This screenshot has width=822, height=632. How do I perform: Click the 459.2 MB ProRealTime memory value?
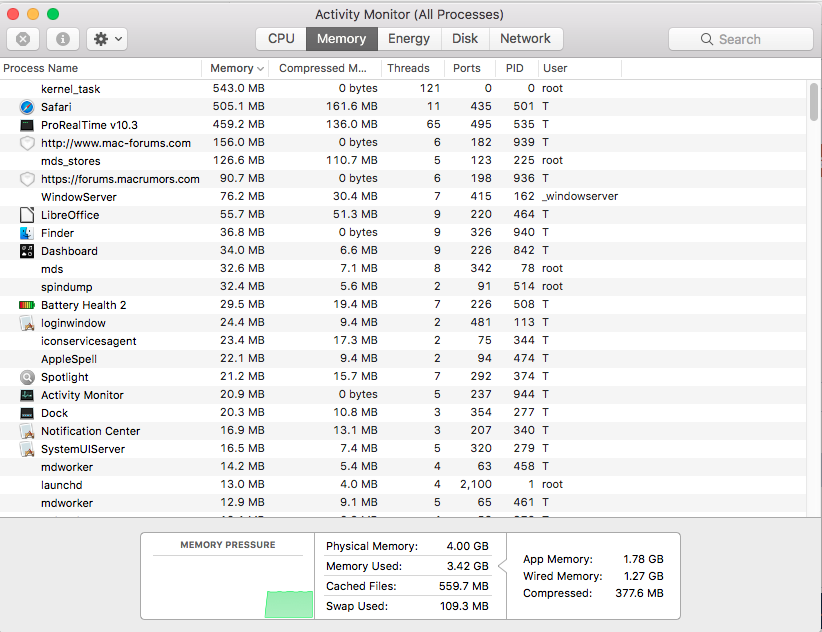(239, 124)
